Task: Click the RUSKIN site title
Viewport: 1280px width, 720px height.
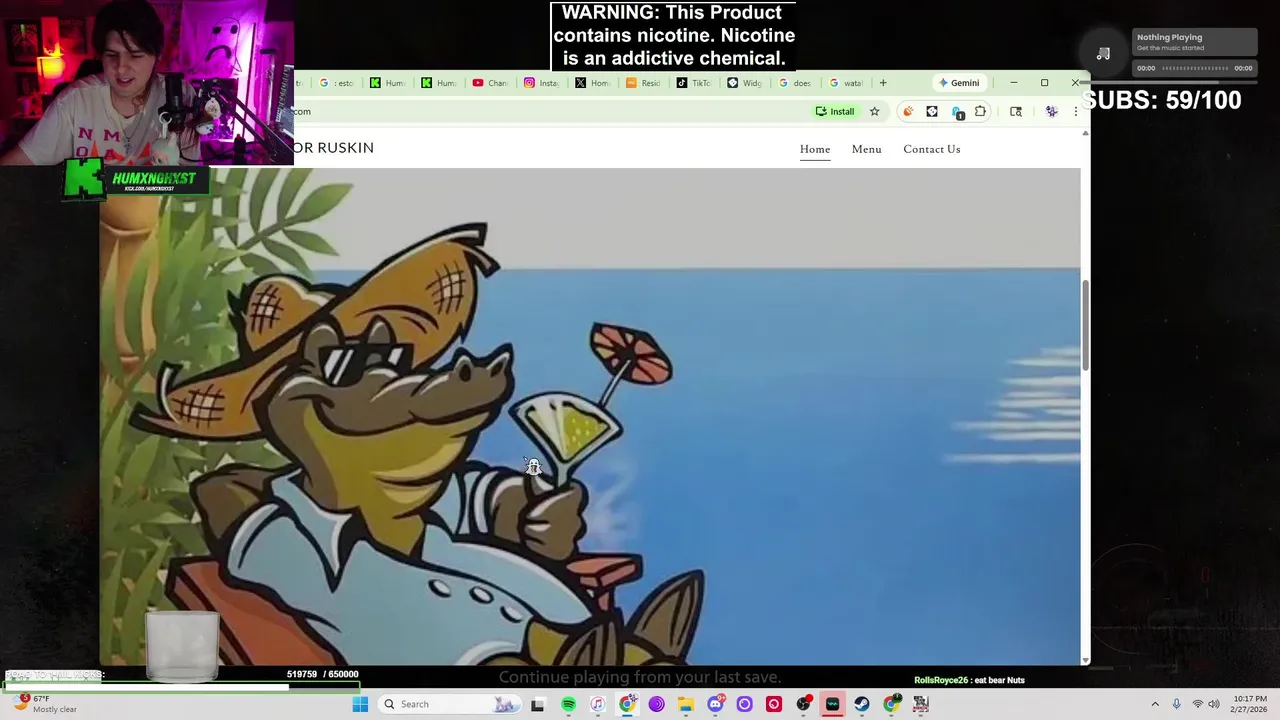Action: [334, 147]
